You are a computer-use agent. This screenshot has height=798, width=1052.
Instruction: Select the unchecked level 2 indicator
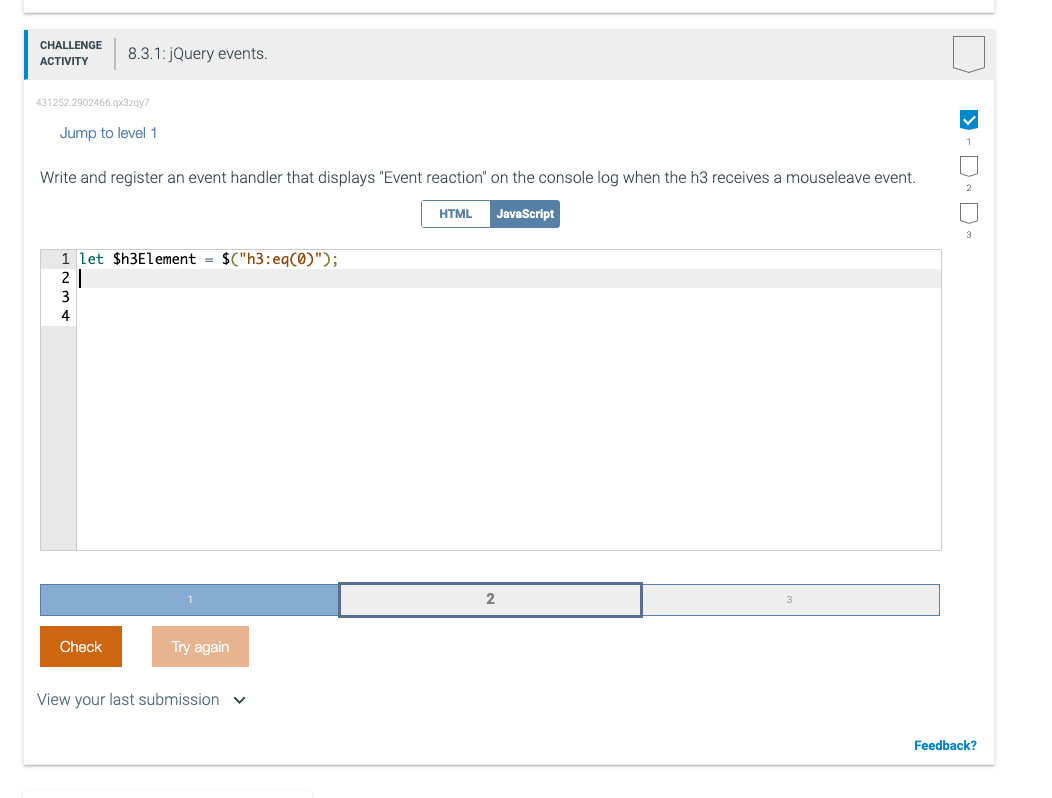pyautogui.click(x=968, y=166)
